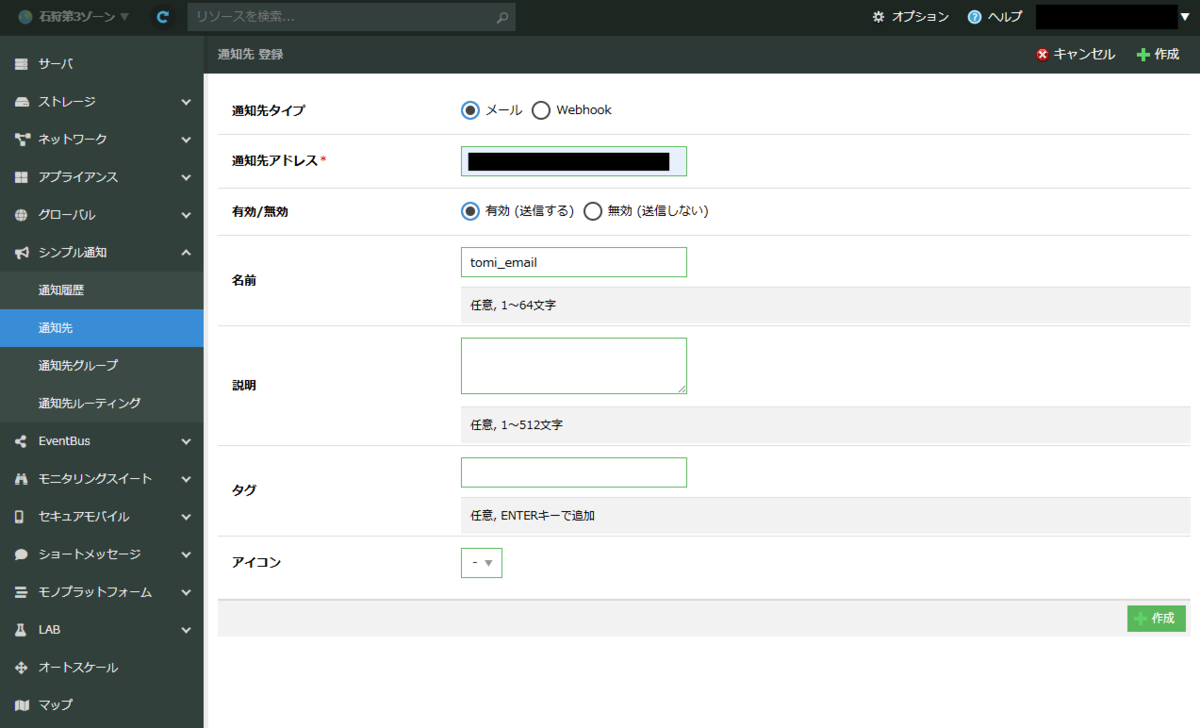Open the account dropdown arrow at top right
The image size is (1200, 728).
click(1184, 17)
